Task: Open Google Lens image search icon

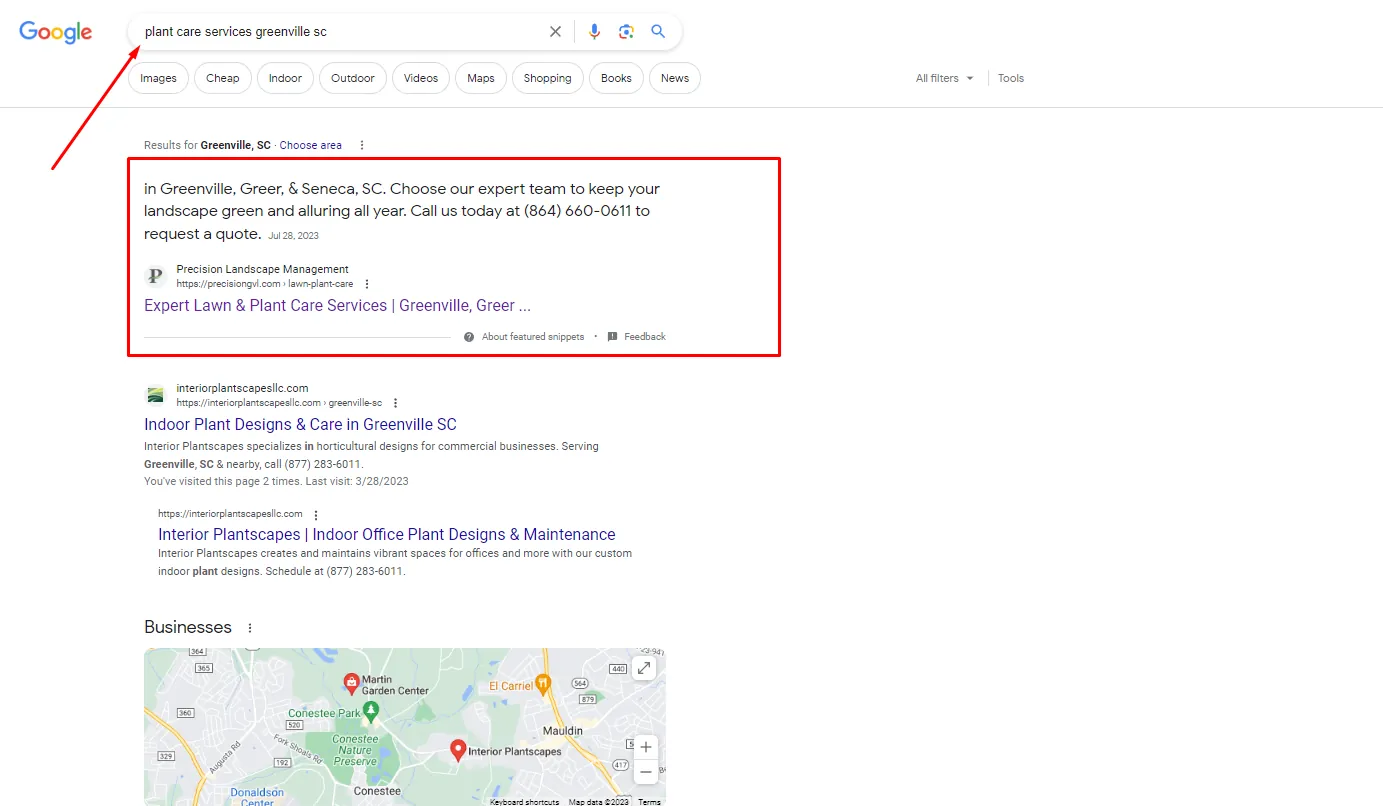Action: pos(626,32)
